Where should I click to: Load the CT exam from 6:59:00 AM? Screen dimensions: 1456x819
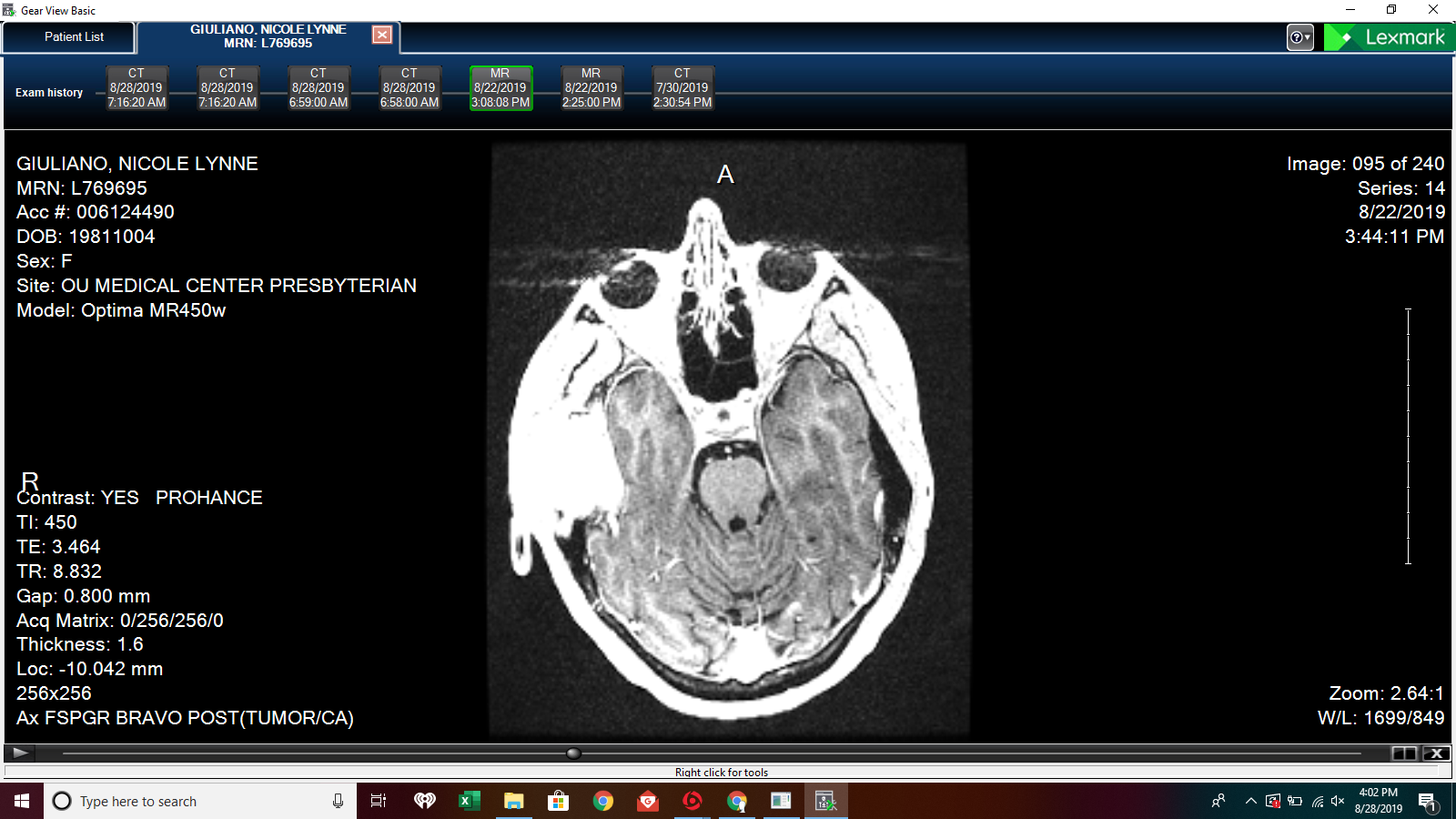coord(318,88)
